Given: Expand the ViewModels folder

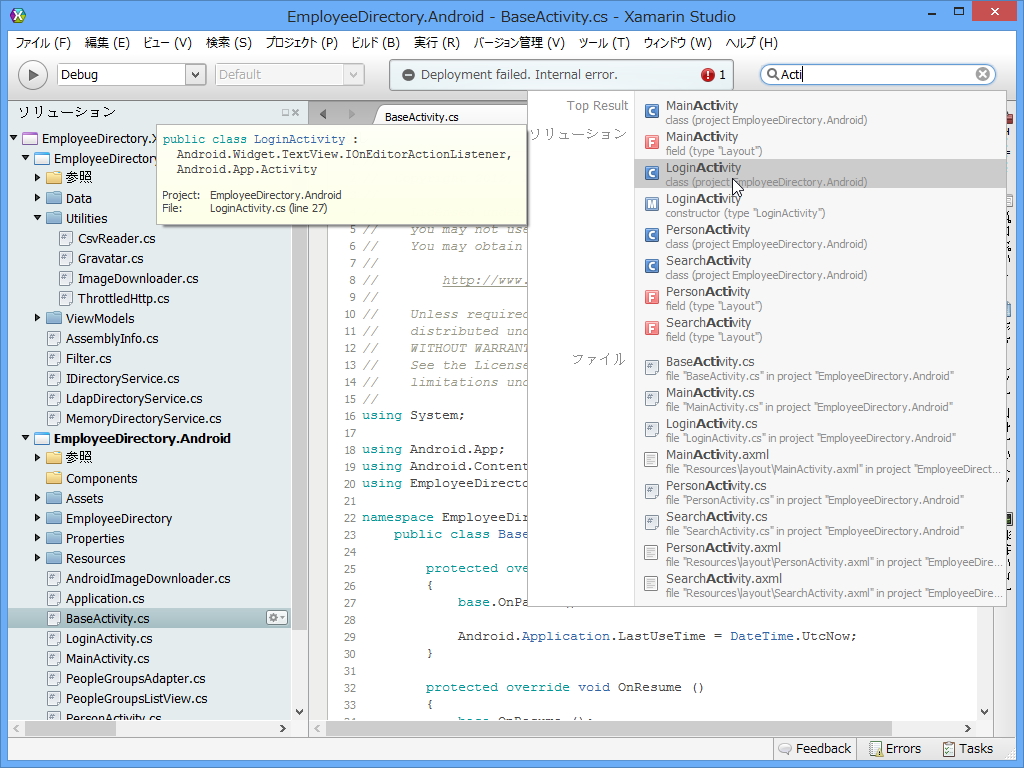Looking at the screenshot, I should tap(39, 318).
